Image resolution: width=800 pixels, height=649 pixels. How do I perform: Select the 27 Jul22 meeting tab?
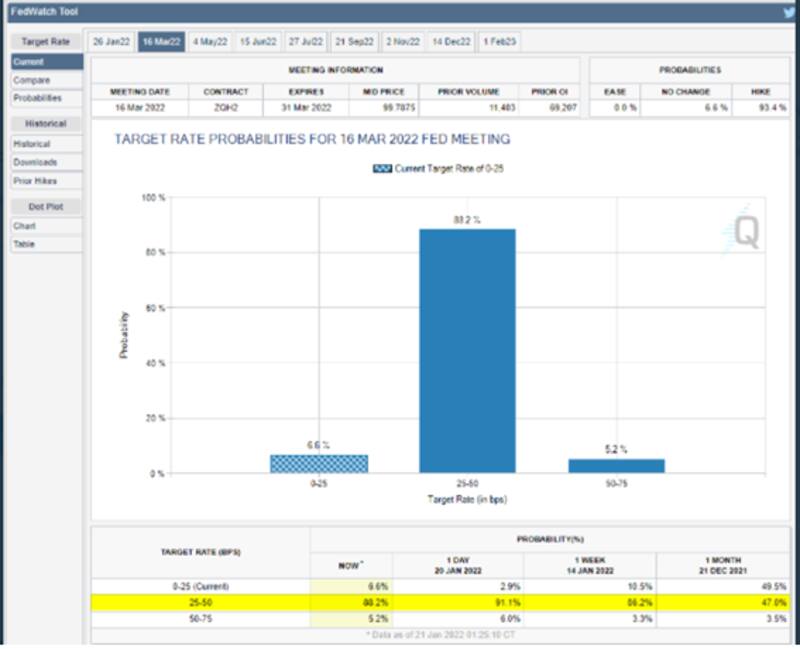[x=306, y=41]
